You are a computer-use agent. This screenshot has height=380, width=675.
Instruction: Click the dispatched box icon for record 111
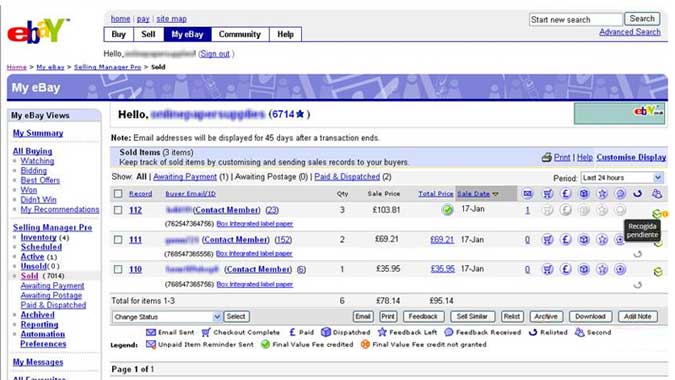point(584,240)
